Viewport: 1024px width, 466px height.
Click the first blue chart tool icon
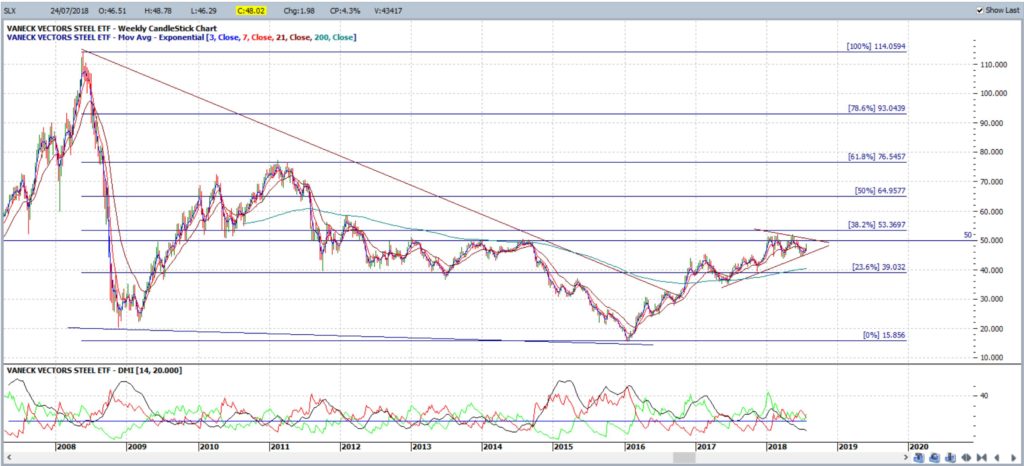(919, 458)
